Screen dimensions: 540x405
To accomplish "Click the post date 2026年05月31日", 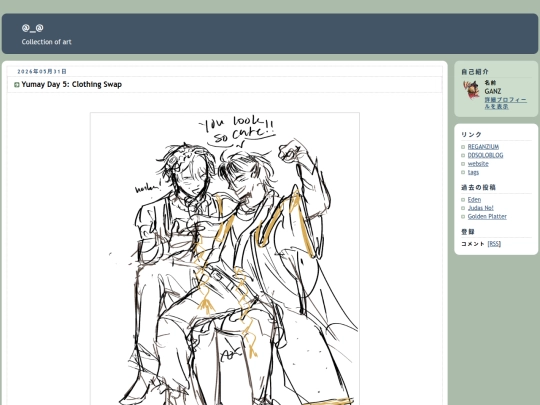I will click(x=42, y=72).
